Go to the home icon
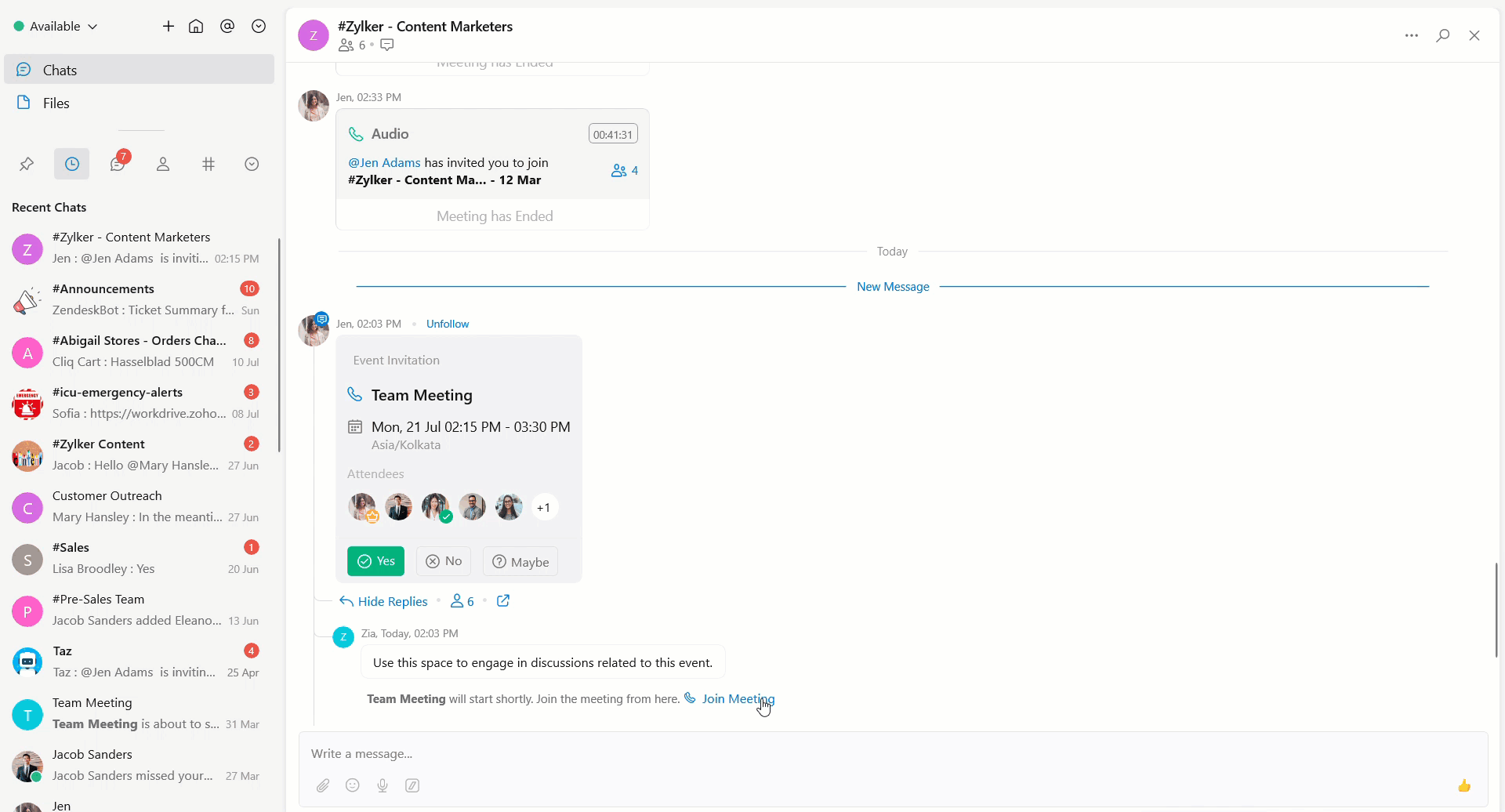Image resolution: width=1505 pixels, height=812 pixels. (196, 27)
